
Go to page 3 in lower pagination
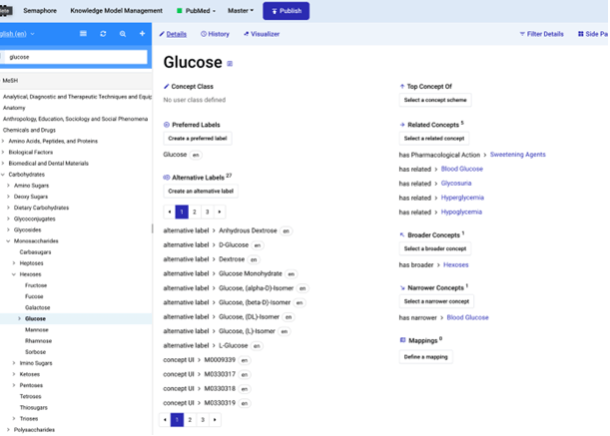202,420
